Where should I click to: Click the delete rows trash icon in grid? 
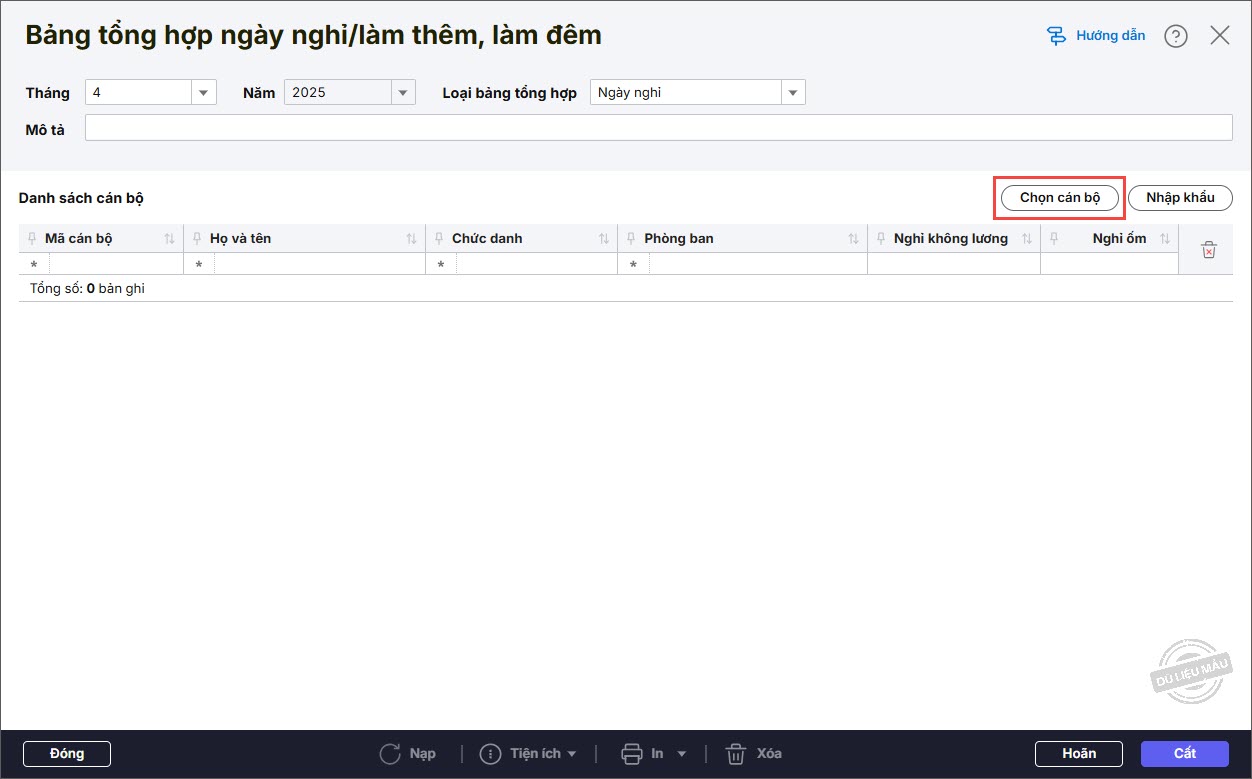click(x=1208, y=250)
